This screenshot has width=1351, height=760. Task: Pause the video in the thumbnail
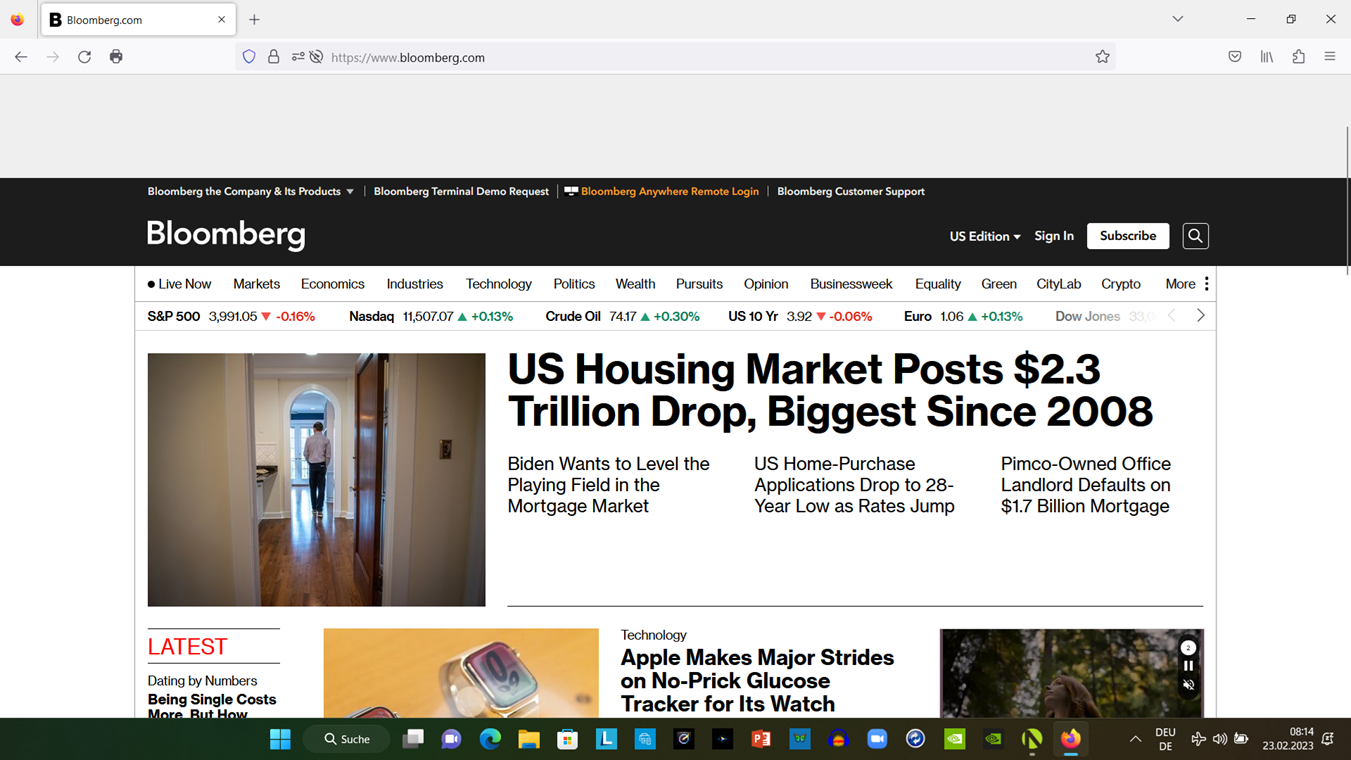[x=1188, y=666]
